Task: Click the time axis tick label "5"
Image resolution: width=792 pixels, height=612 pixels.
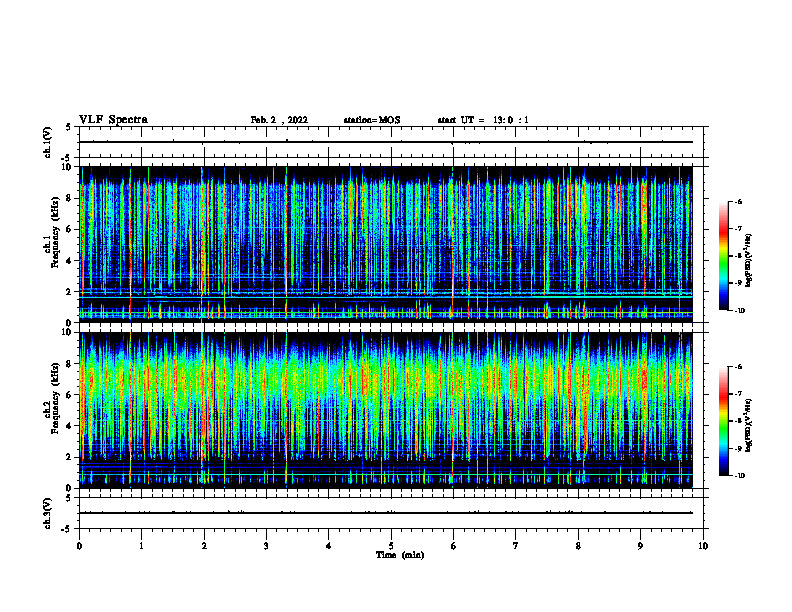Action: coord(391,546)
